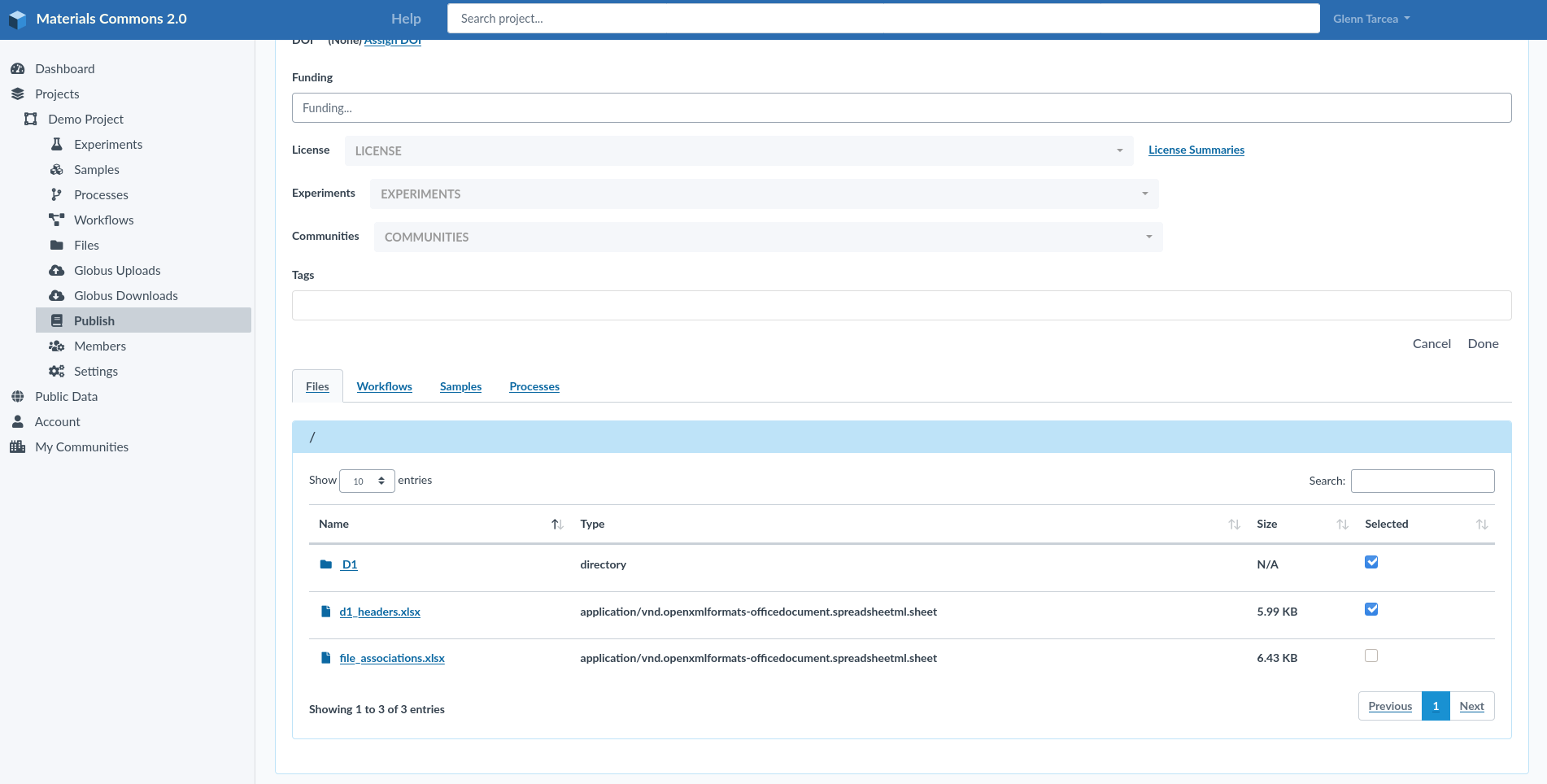
Task: Focus the Tags input field
Action: coord(901,306)
